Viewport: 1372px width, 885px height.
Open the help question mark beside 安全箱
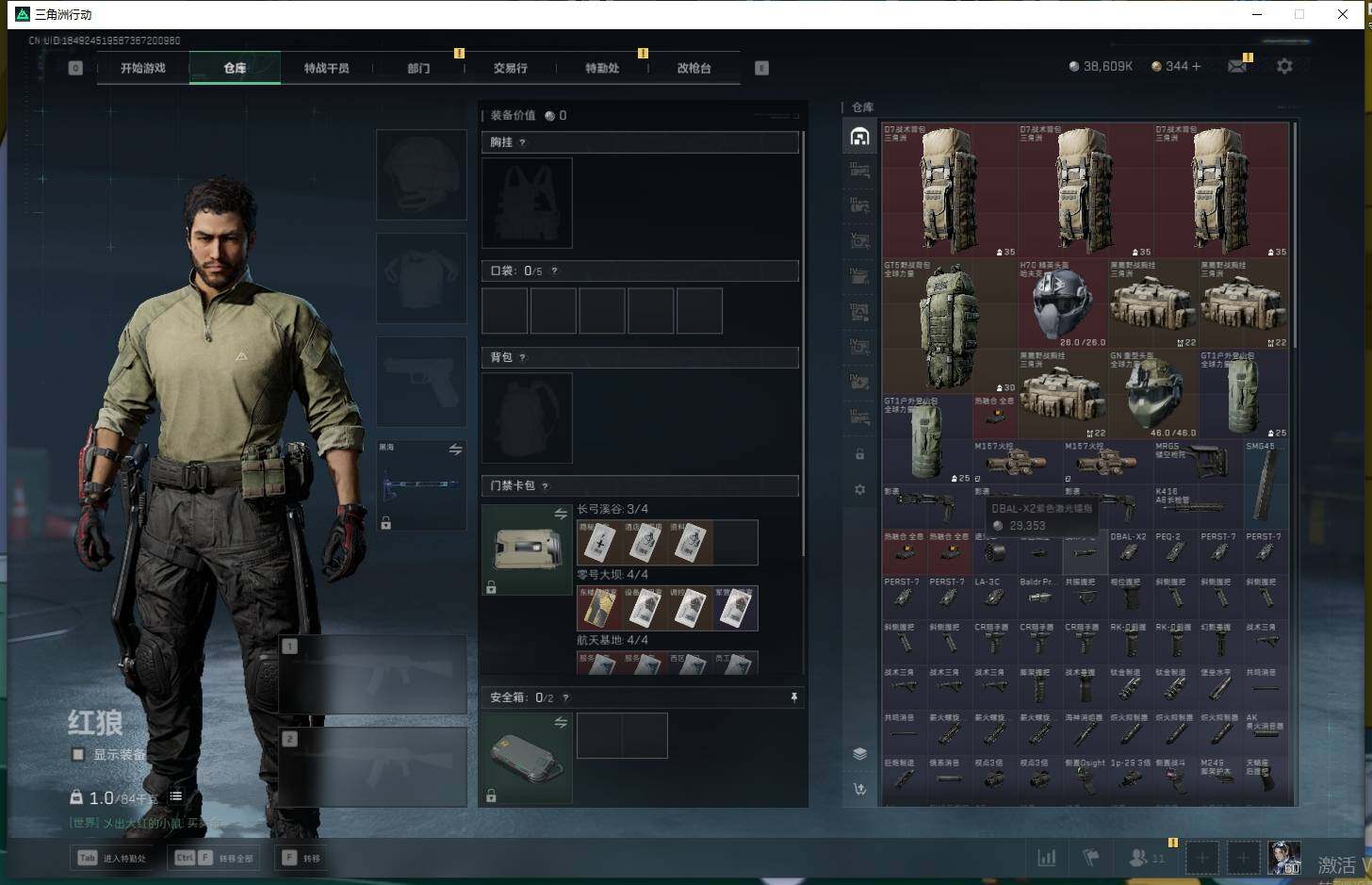[565, 697]
